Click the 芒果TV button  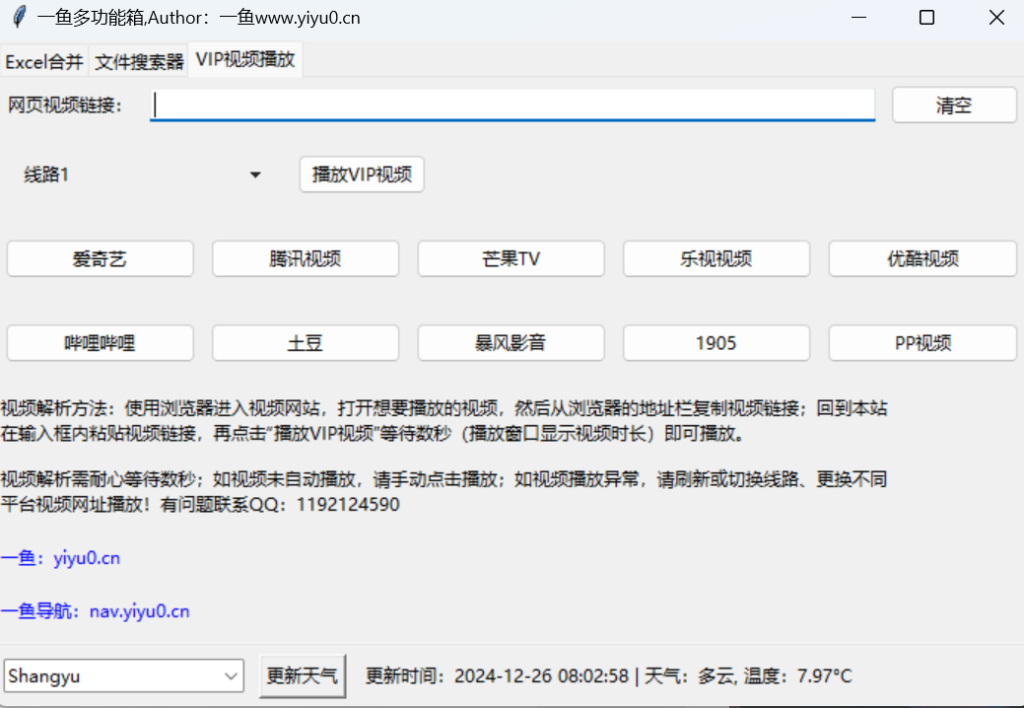point(511,259)
